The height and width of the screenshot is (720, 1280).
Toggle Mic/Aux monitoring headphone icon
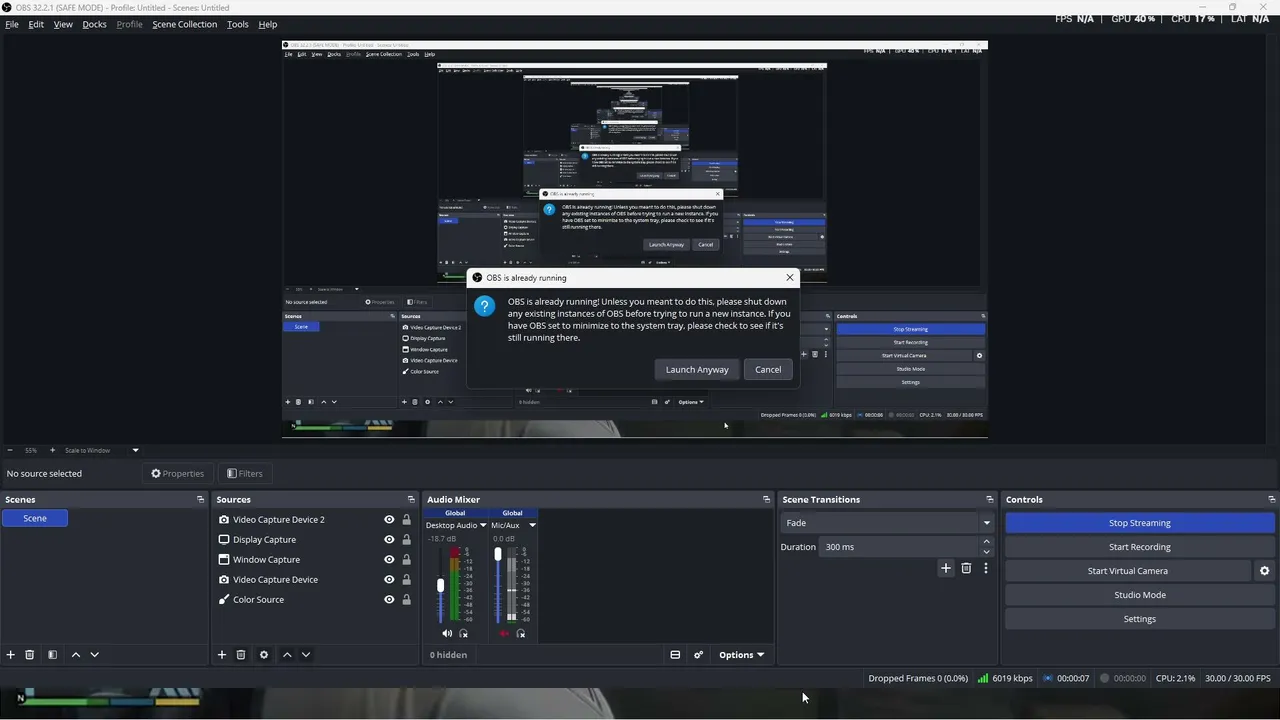click(521, 633)
